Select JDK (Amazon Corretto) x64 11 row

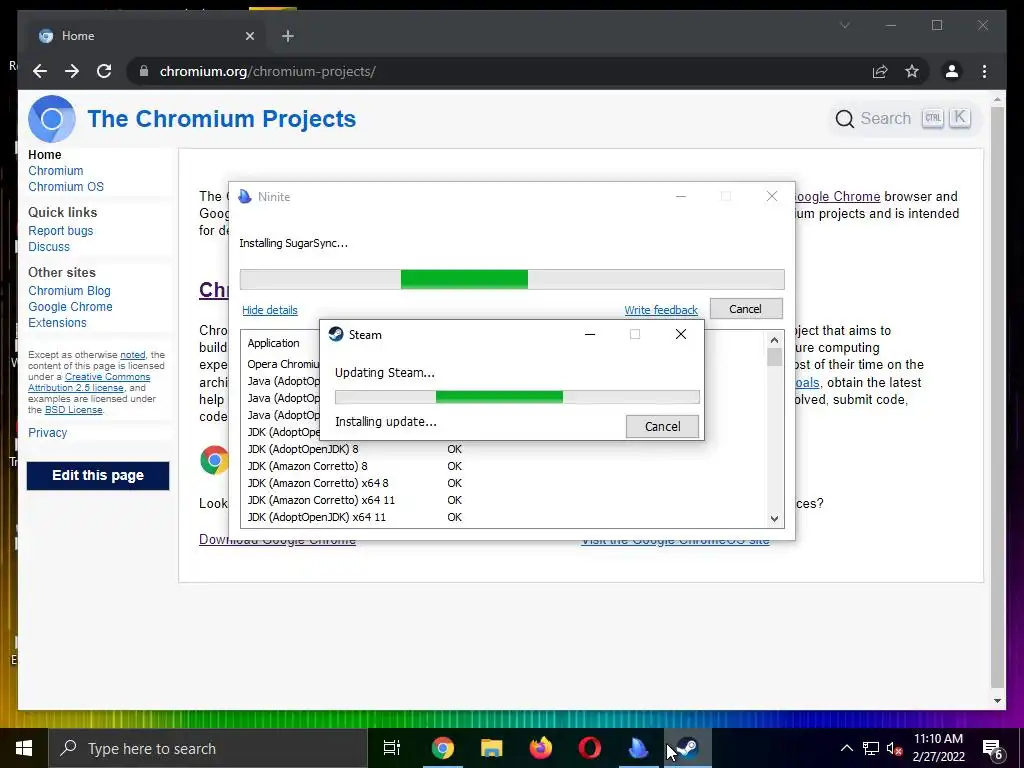click(x=503, y=500)
